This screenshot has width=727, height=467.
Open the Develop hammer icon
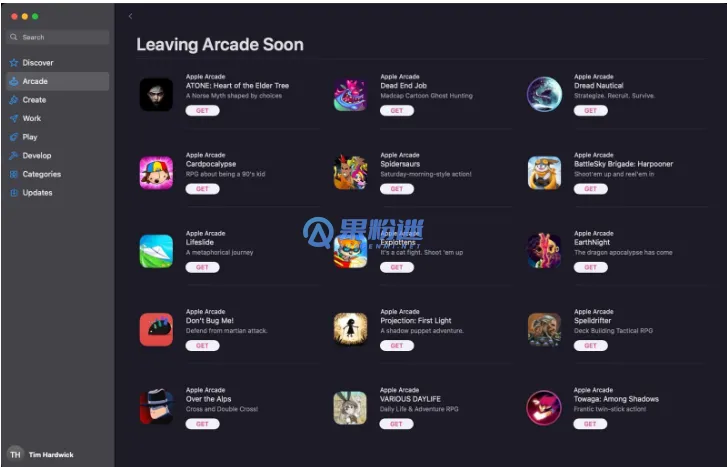(x=14, y=155)
